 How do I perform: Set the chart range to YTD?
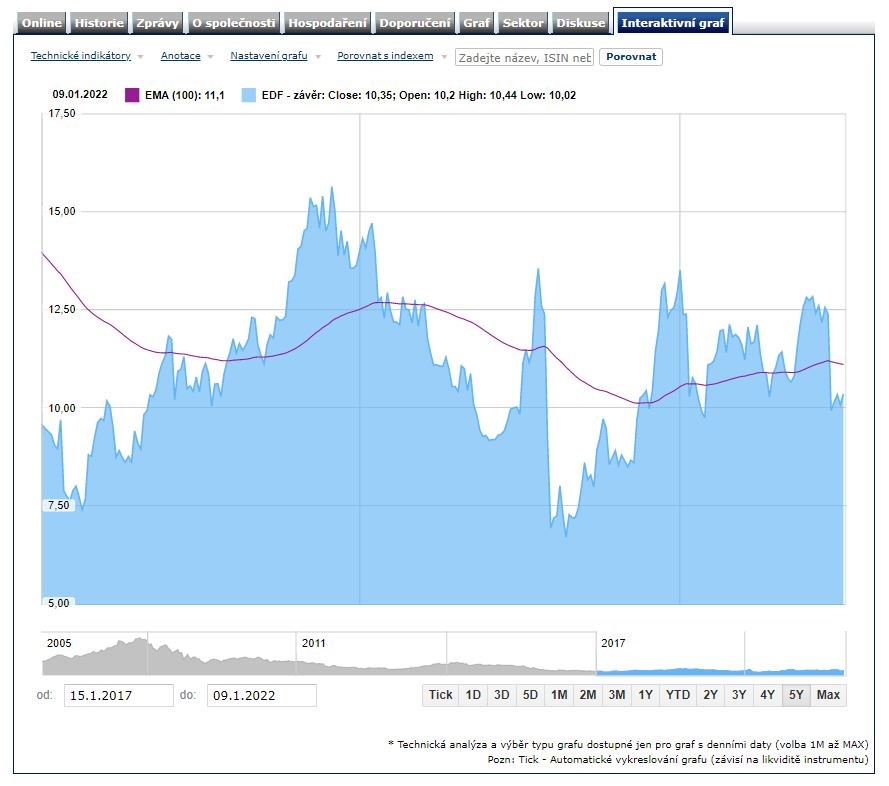[x=678, y=695]
